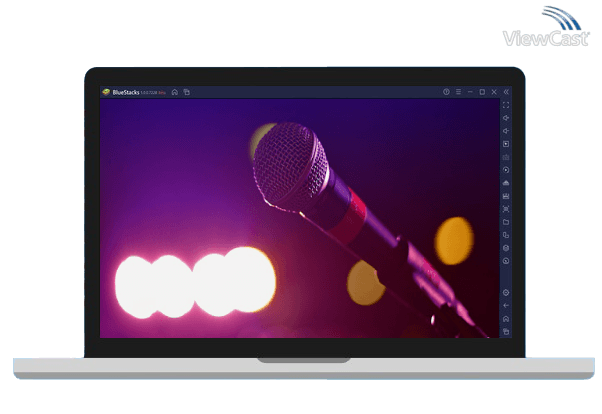This screenshot has height=414, width=602.
Task: Click the home icon at the sidebar bottom
Action: (506, 319)
